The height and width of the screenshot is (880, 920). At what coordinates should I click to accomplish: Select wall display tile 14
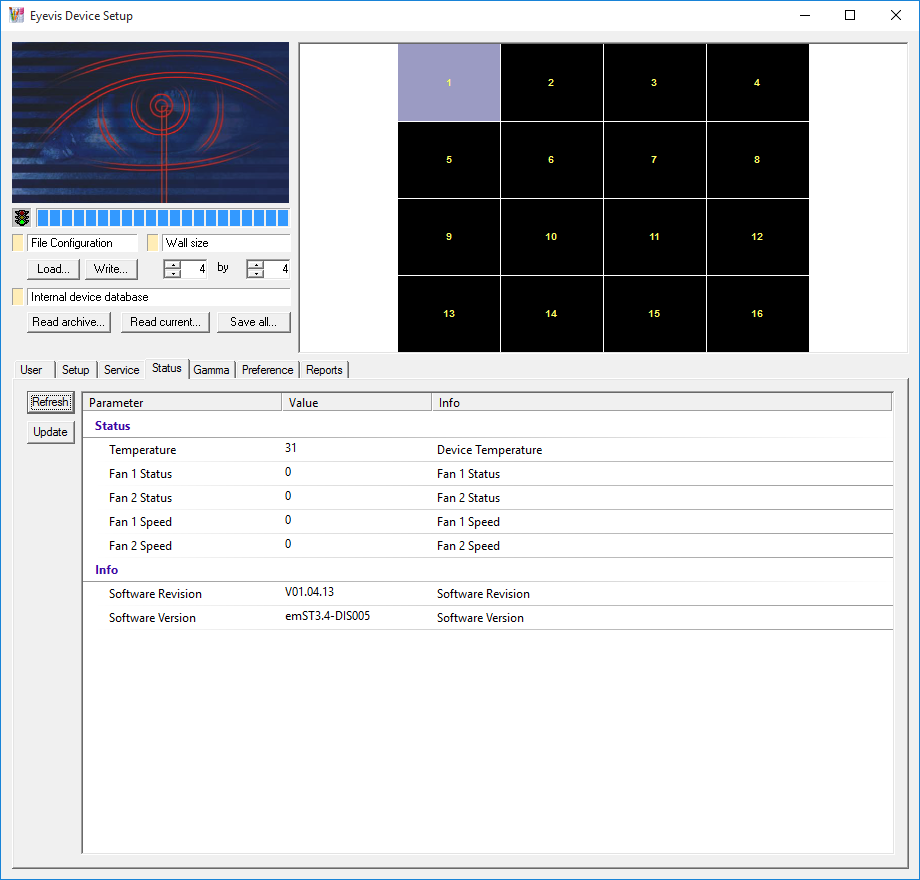(552, 314)
